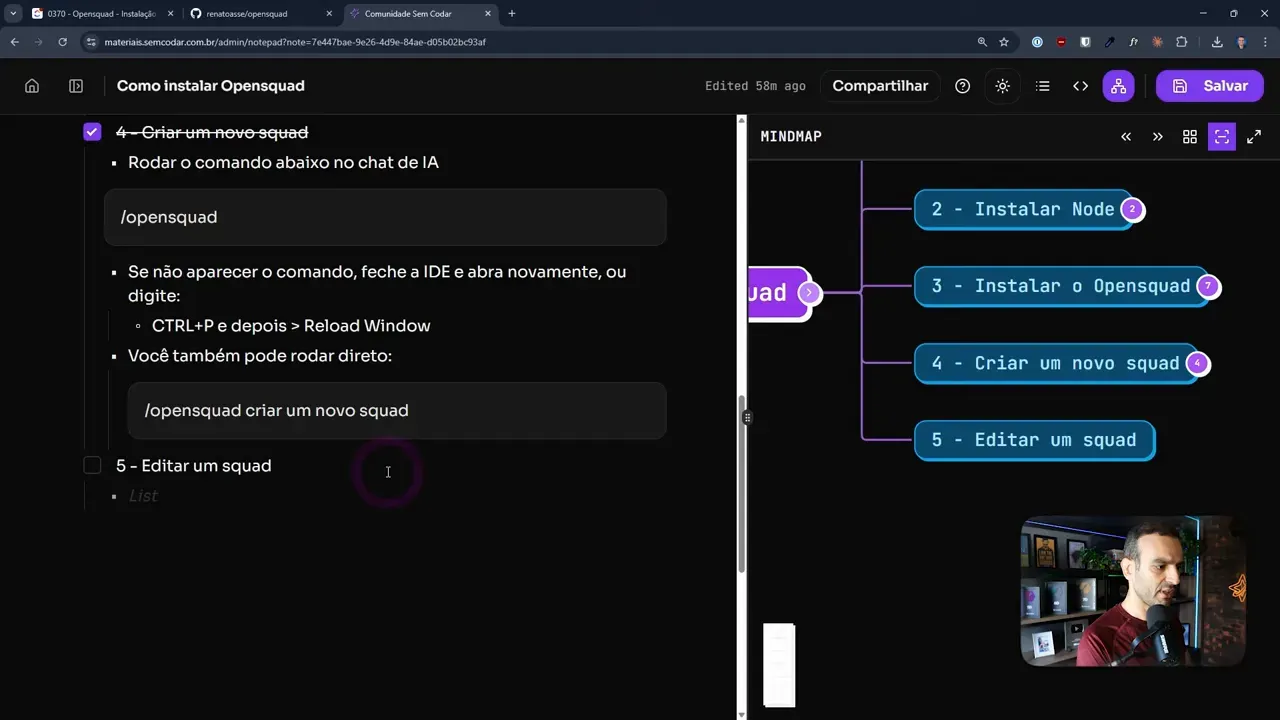
Task: Switch theme with the sun icon
Action: click(x=1002, y=85)
